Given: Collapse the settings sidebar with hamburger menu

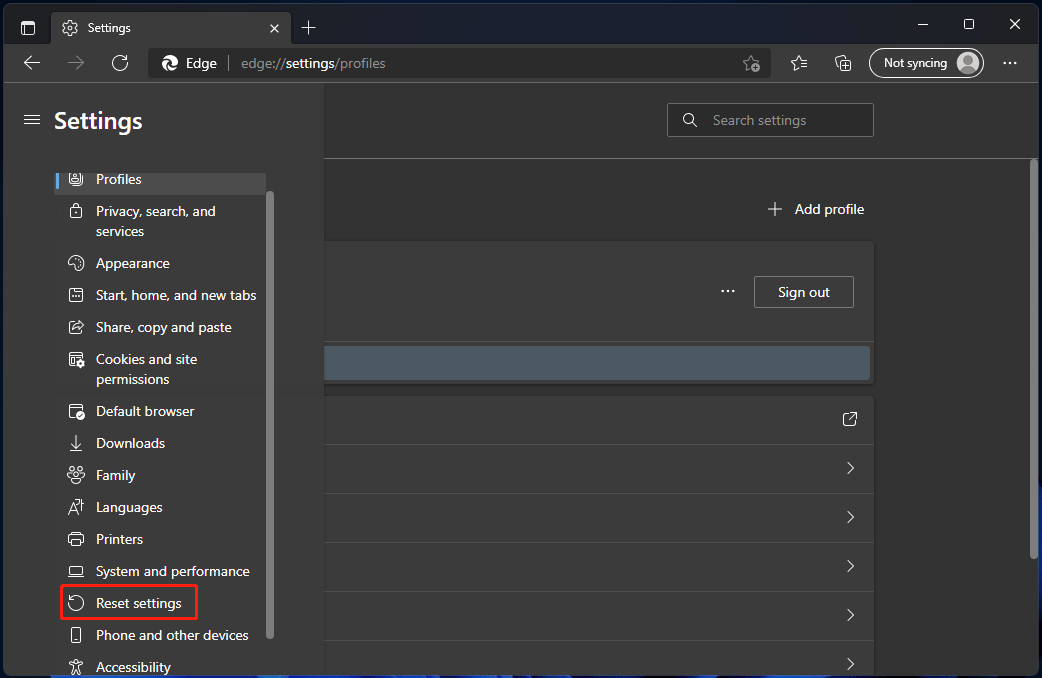Looking at the screenshot, I should click(31, 119).
